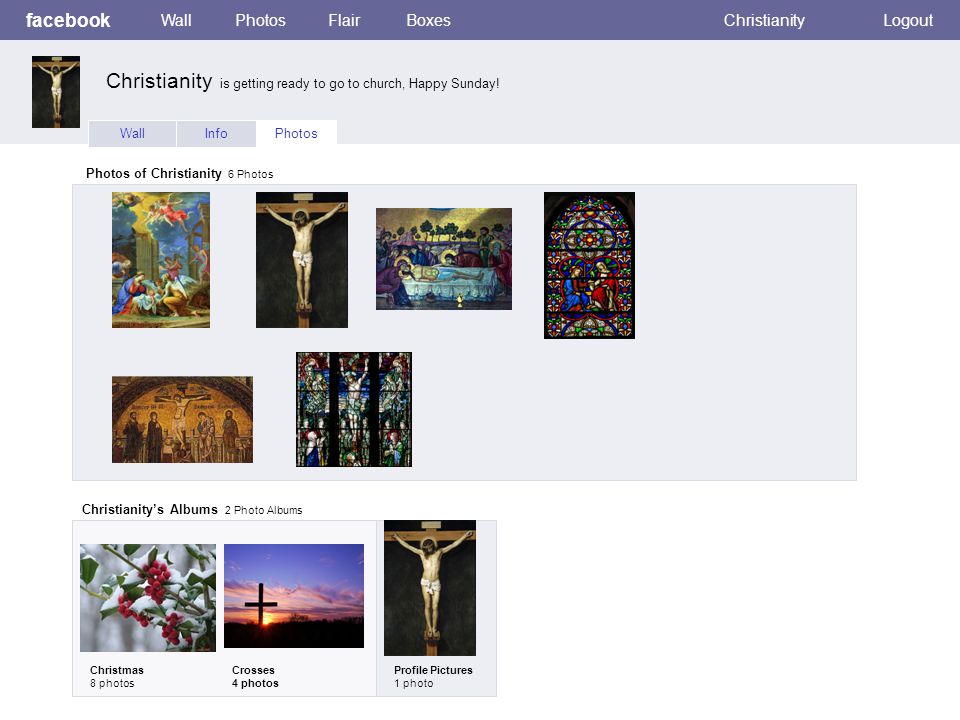The image size is (960, 720).
Task: Open Wall in the top navigation bar
Action: 176,20
